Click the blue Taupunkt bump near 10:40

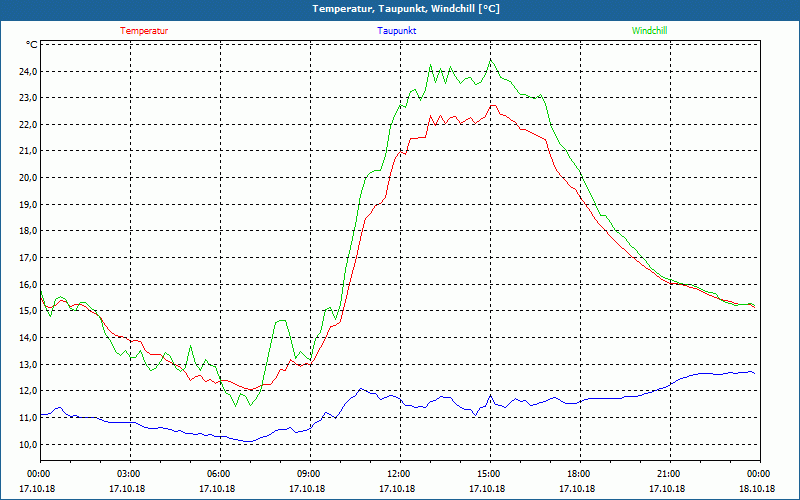(361, 389)
